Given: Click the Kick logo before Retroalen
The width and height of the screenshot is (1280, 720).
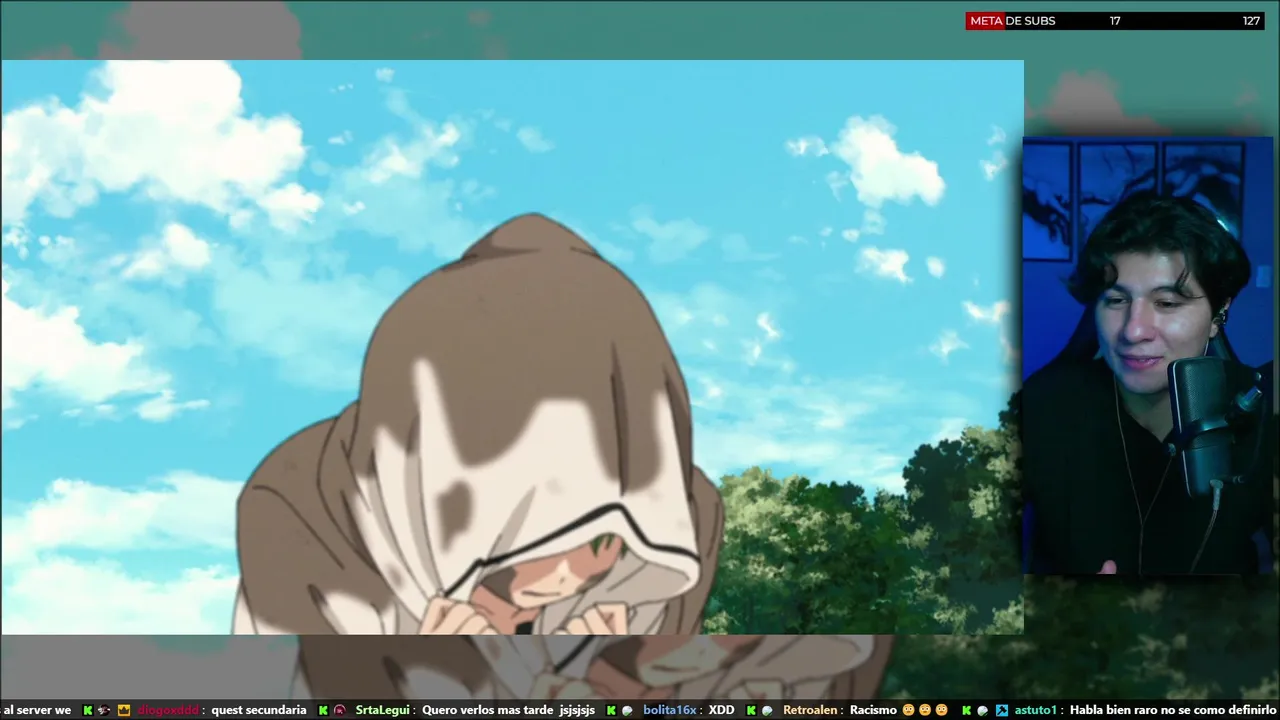Looking at the screenshot, I should tap(751, 710).
